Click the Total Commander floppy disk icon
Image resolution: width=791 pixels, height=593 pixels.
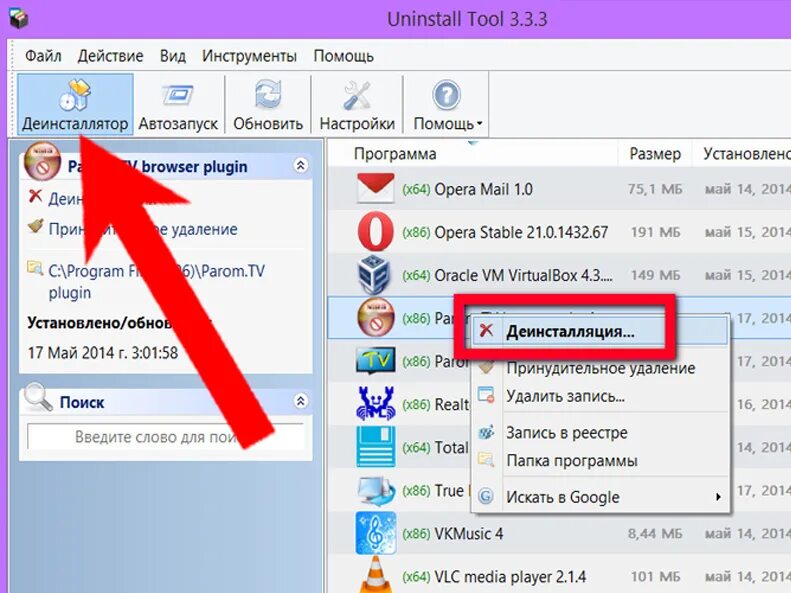pos(375,447)
